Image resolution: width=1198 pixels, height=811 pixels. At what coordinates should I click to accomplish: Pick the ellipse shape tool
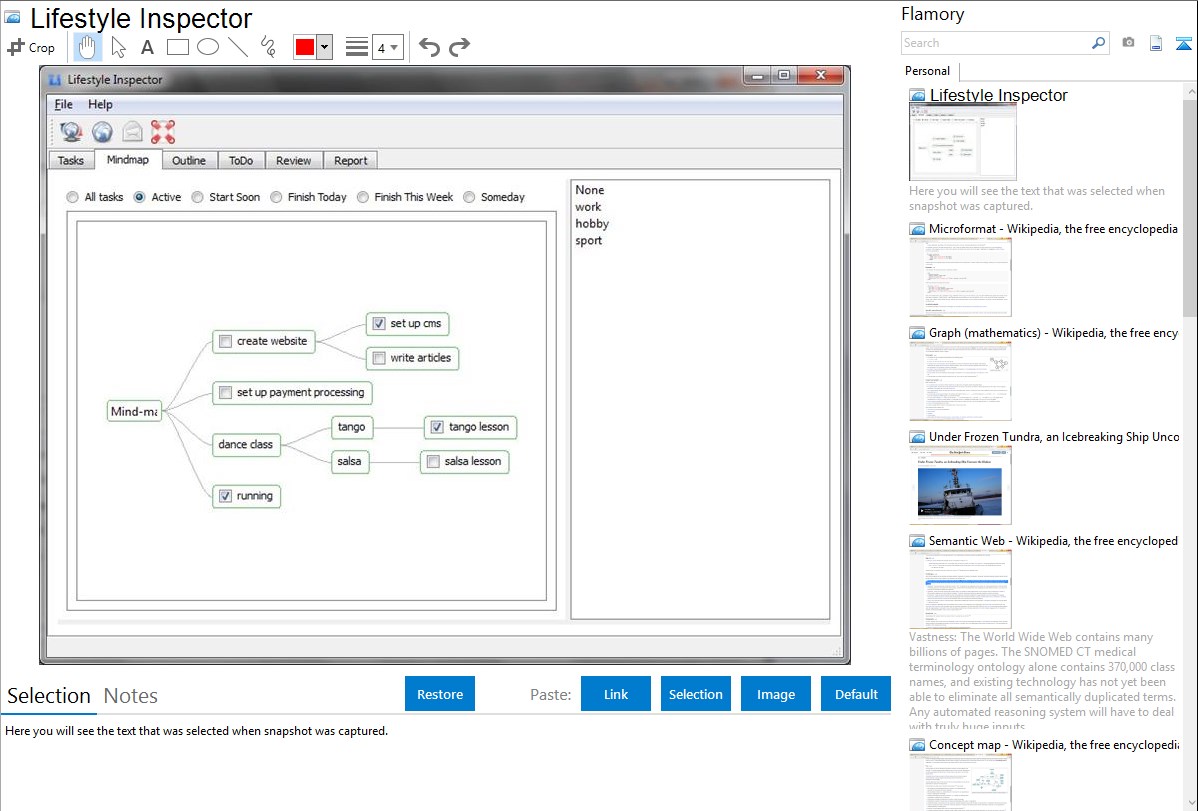click(x=207, y=47)
